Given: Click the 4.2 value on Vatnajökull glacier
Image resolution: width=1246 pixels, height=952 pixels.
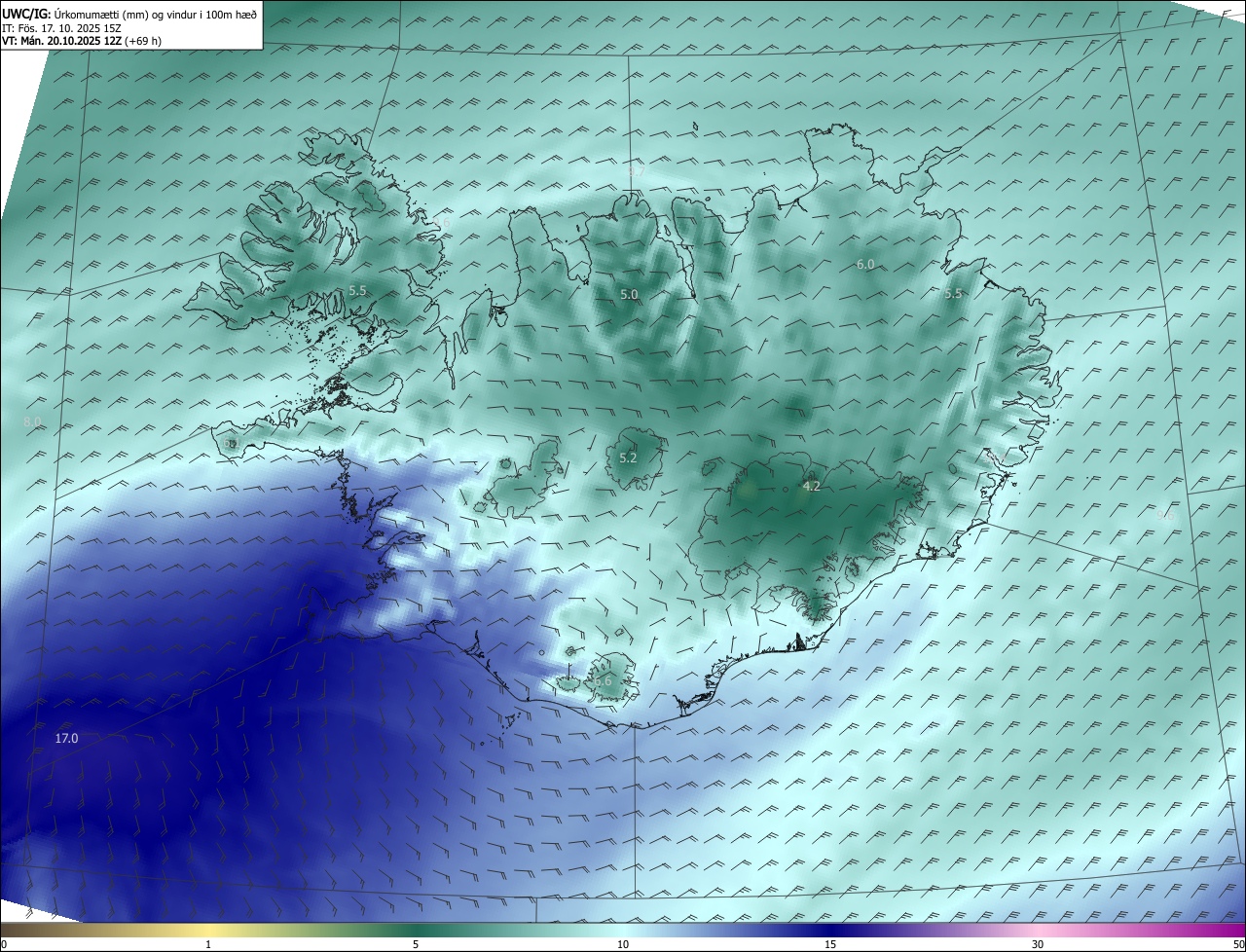Looking at the screenshot, I should 812,486.
